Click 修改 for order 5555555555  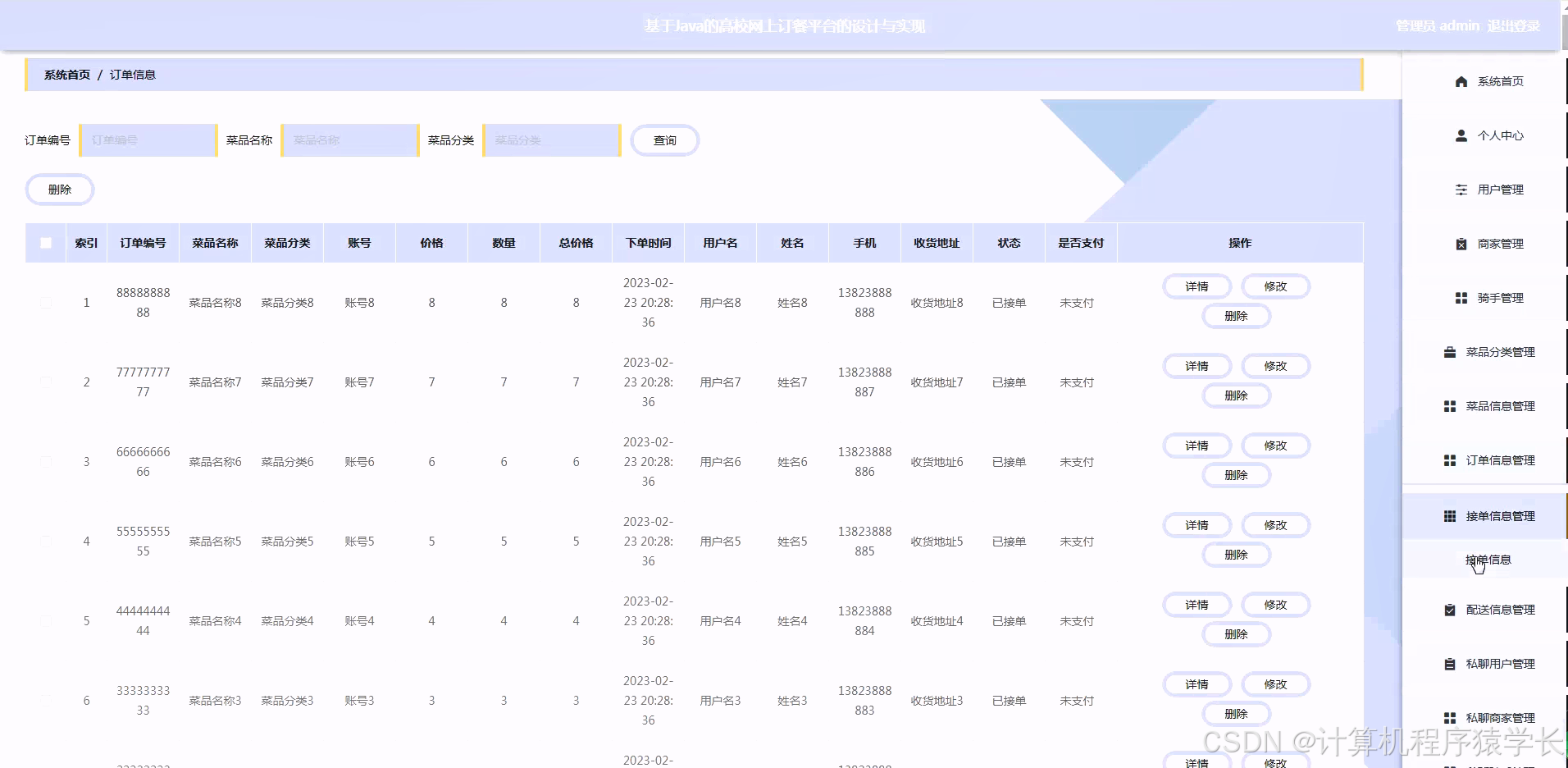[x=1275, y=525]
